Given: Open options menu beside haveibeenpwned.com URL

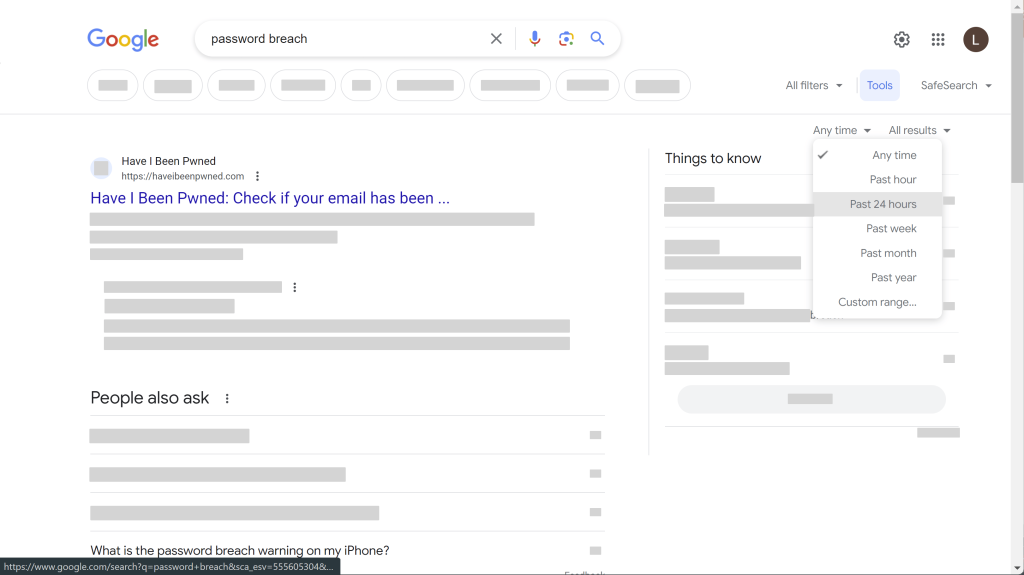Looking at the screenshot, I should tap(257, 176).
